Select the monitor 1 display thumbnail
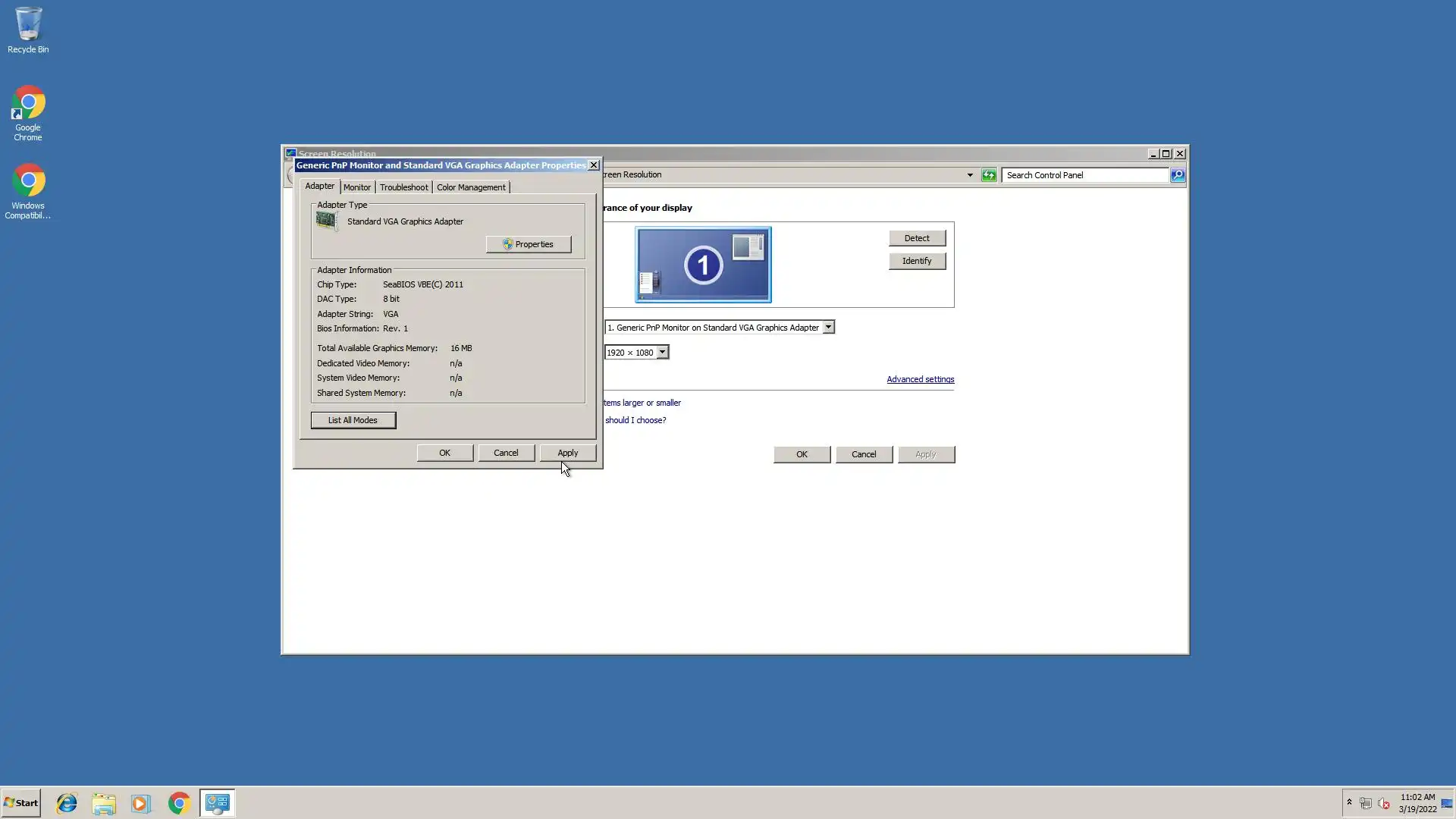Viewport: 1456px width, 819px height. pos(703,265)
